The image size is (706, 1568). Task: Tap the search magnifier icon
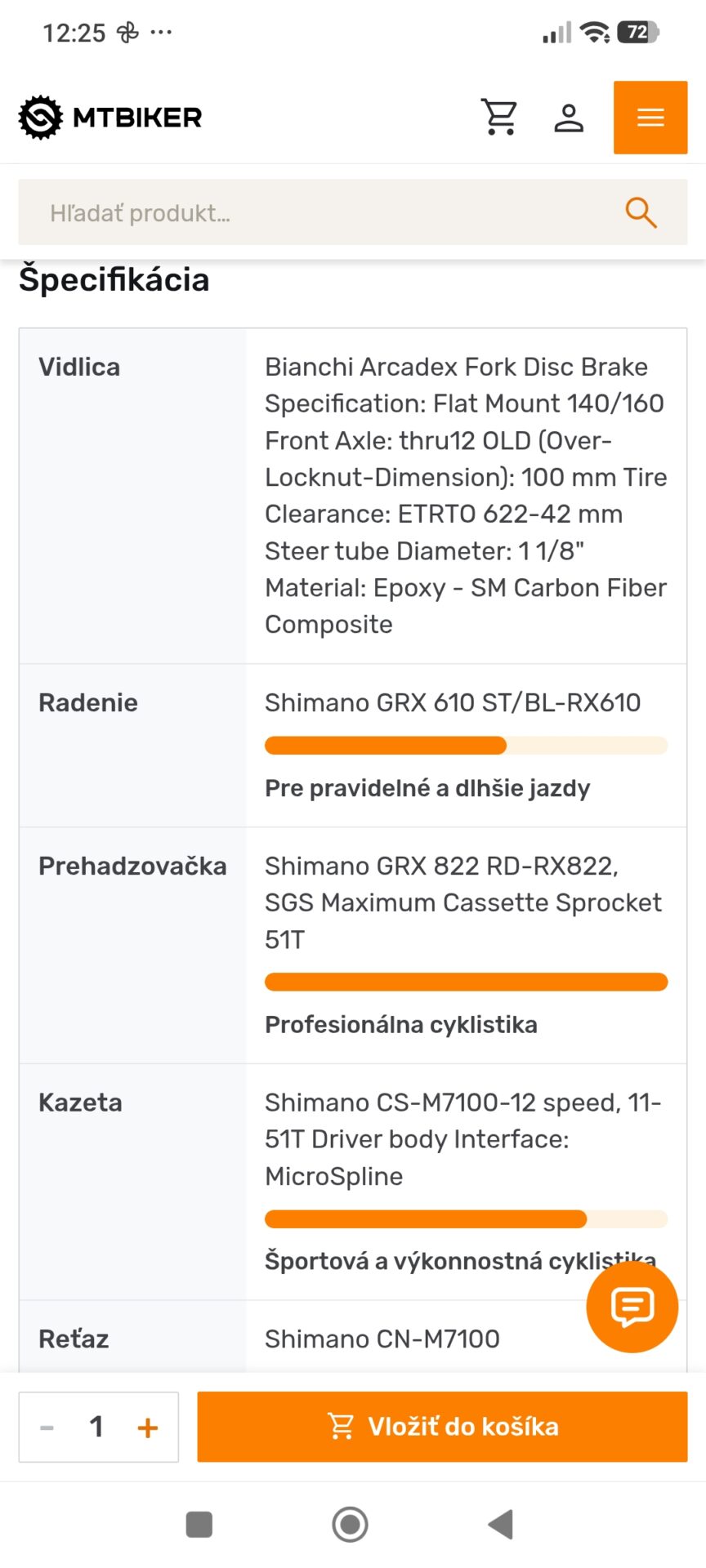pyautogui.click(x=641, y=212)
